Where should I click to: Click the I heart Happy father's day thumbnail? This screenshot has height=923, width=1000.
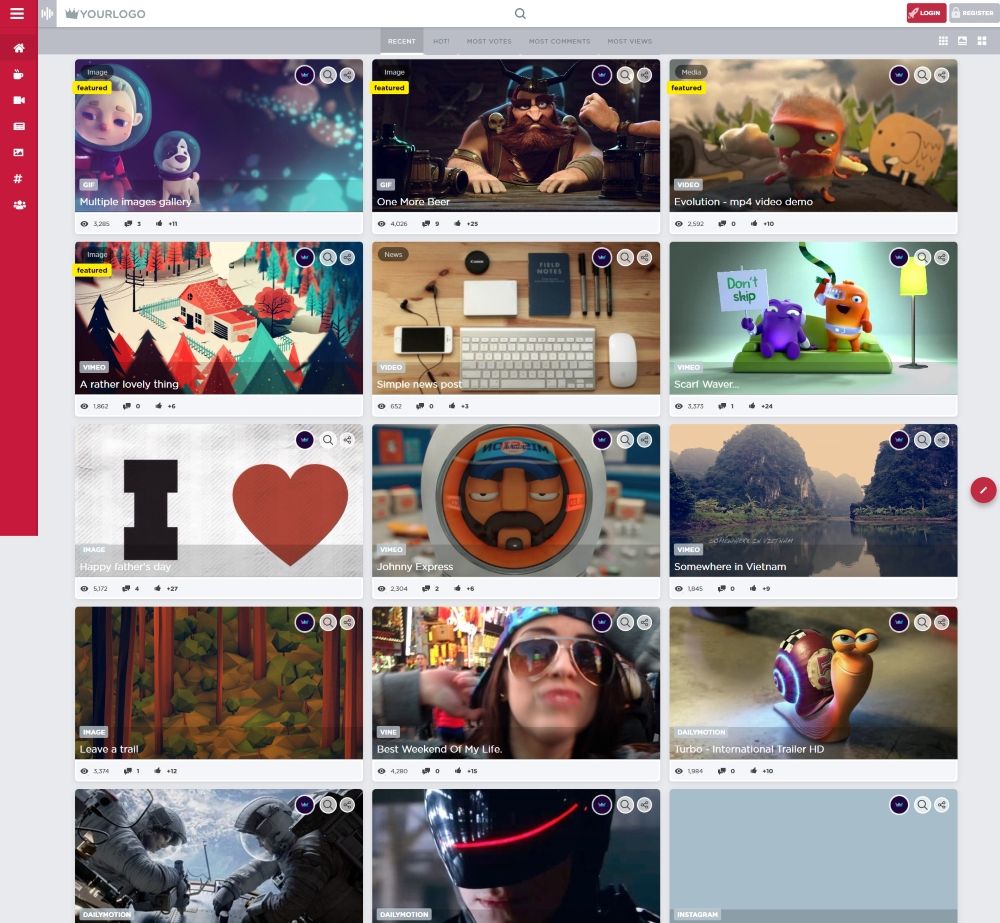pos(219,500)
